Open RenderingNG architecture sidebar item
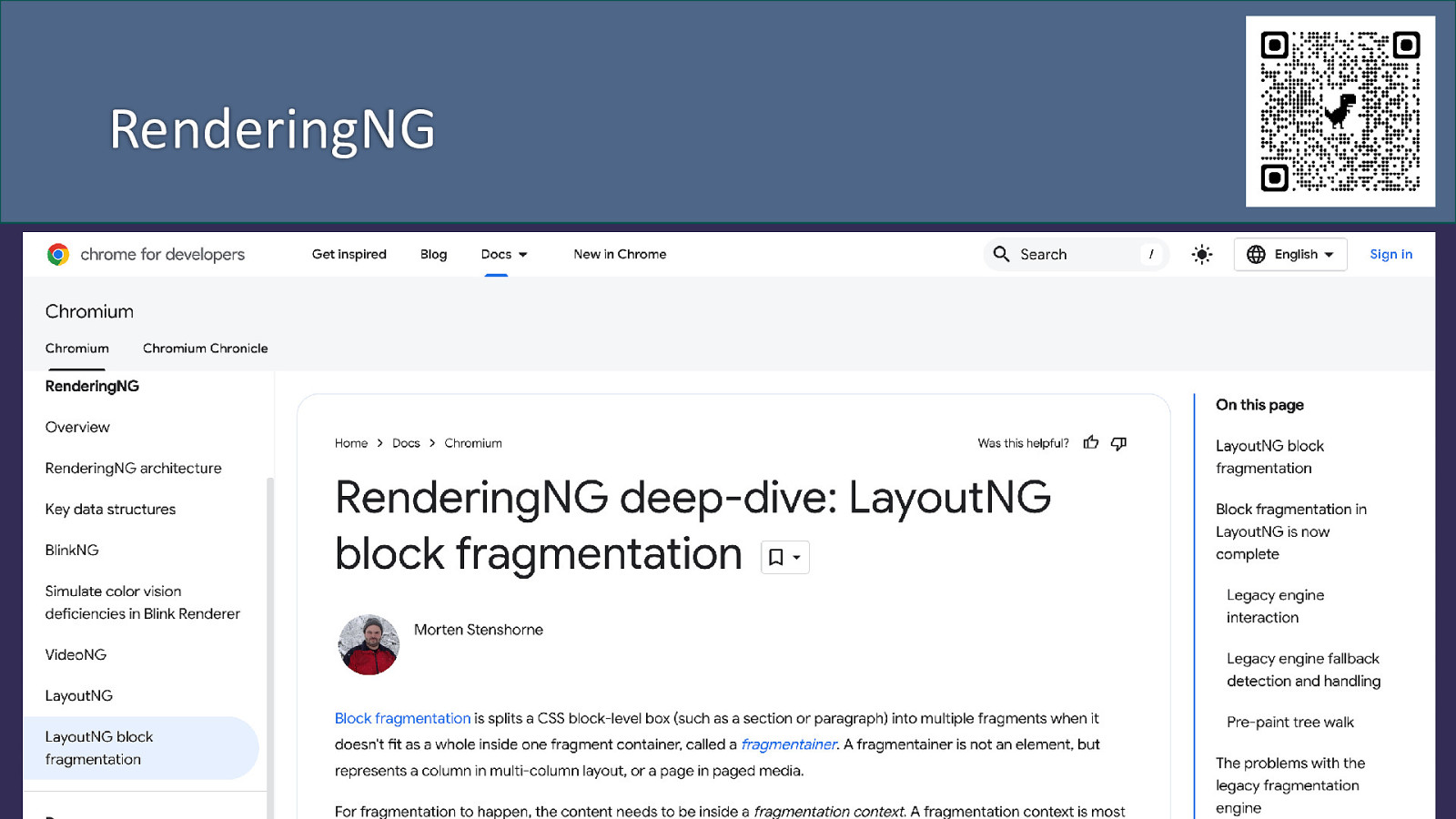The image size is (1456, 819). (134, 468)
